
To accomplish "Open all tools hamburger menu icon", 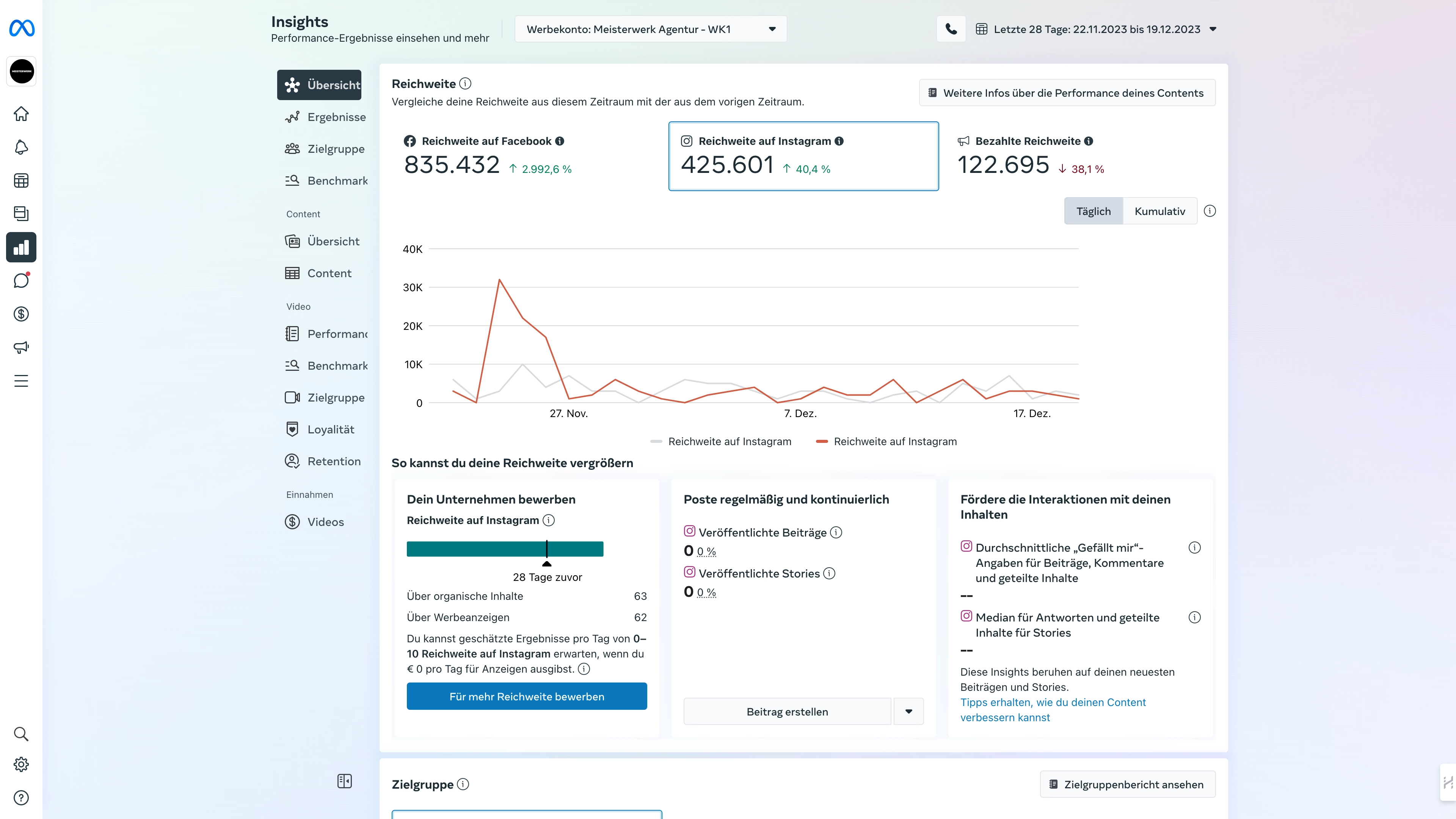I will 22,380.
